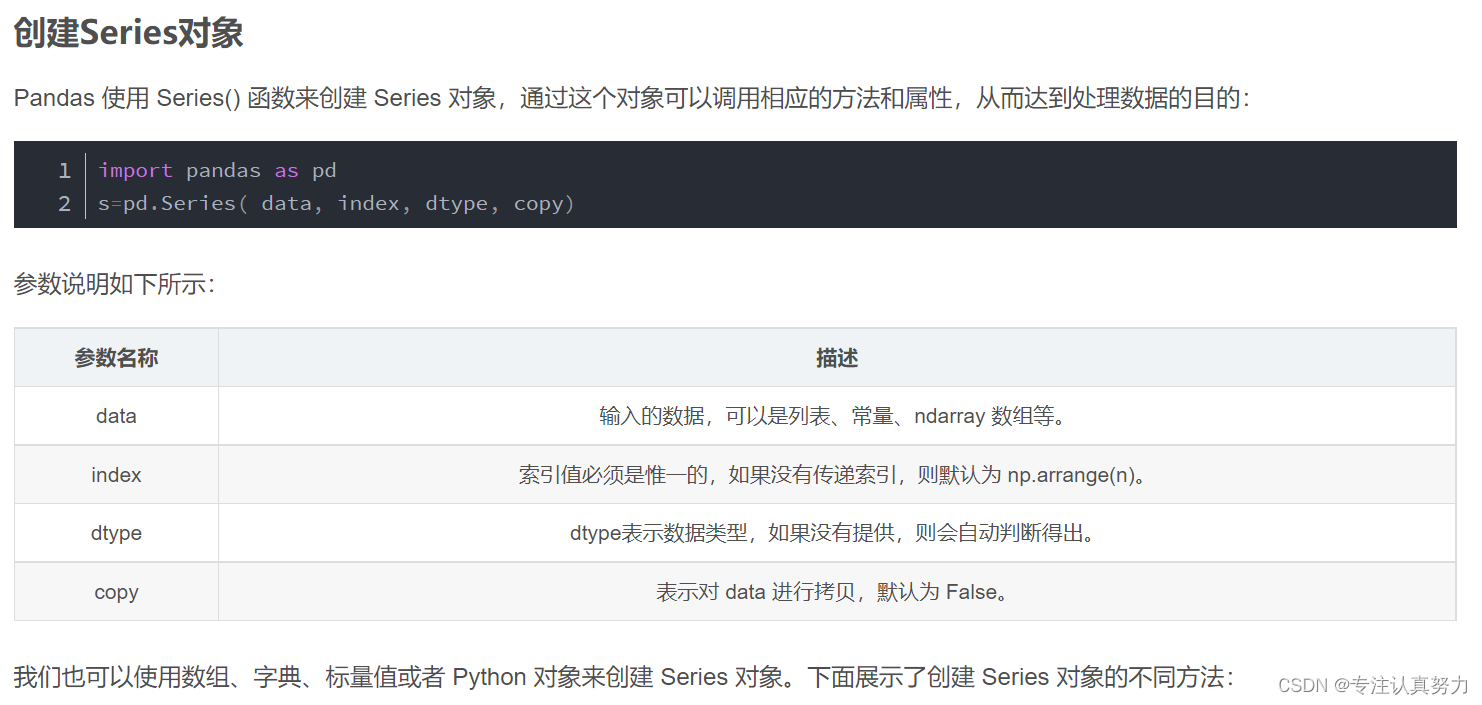The width and height of the screenshot is (1482, 705).
Task: Select the 'dtype' parameter name cell
Action: coord(116,533)
